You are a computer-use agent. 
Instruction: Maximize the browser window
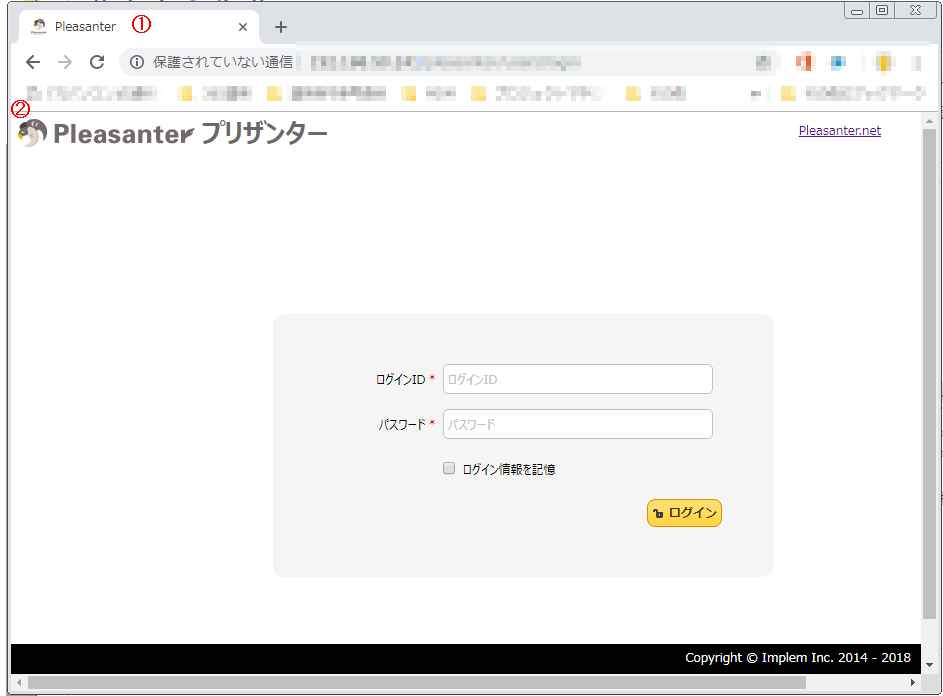882,11
